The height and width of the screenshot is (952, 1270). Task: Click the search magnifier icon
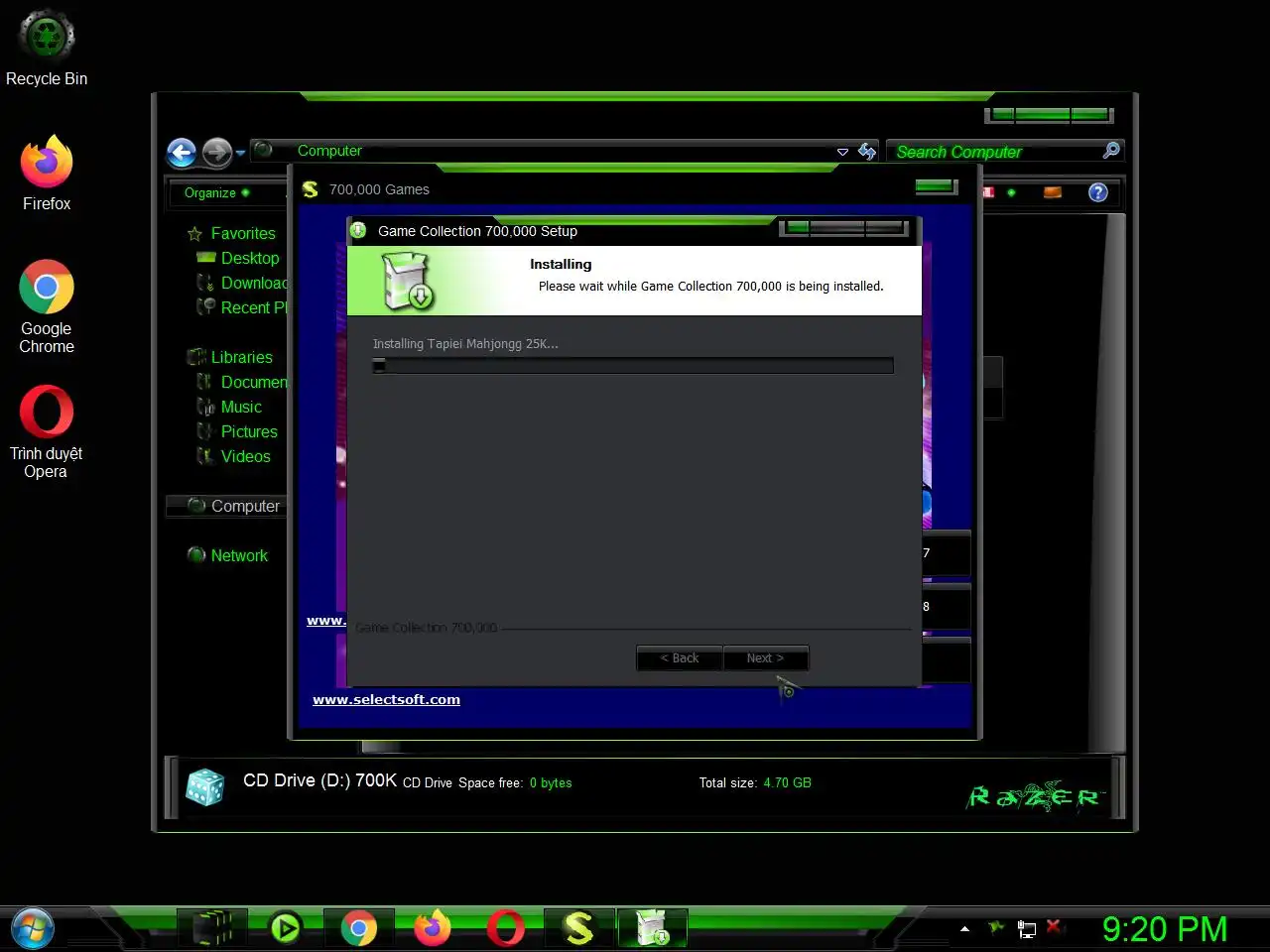1111,151
